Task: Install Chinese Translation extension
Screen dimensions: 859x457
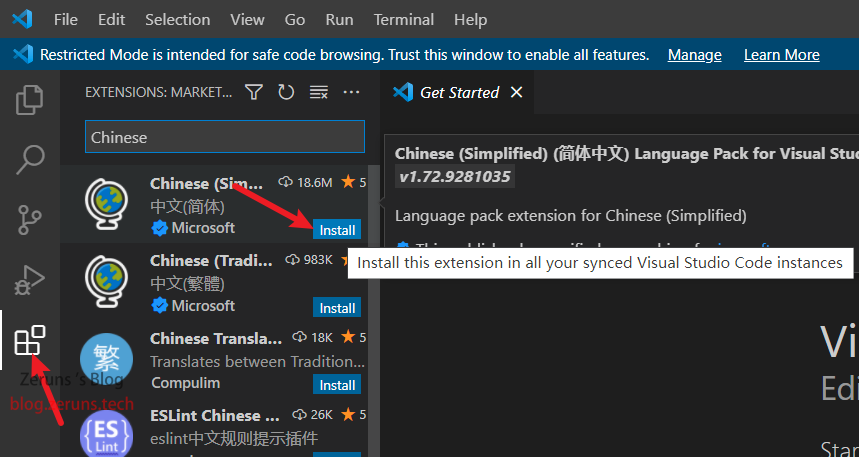Action: tap(337, 385)
